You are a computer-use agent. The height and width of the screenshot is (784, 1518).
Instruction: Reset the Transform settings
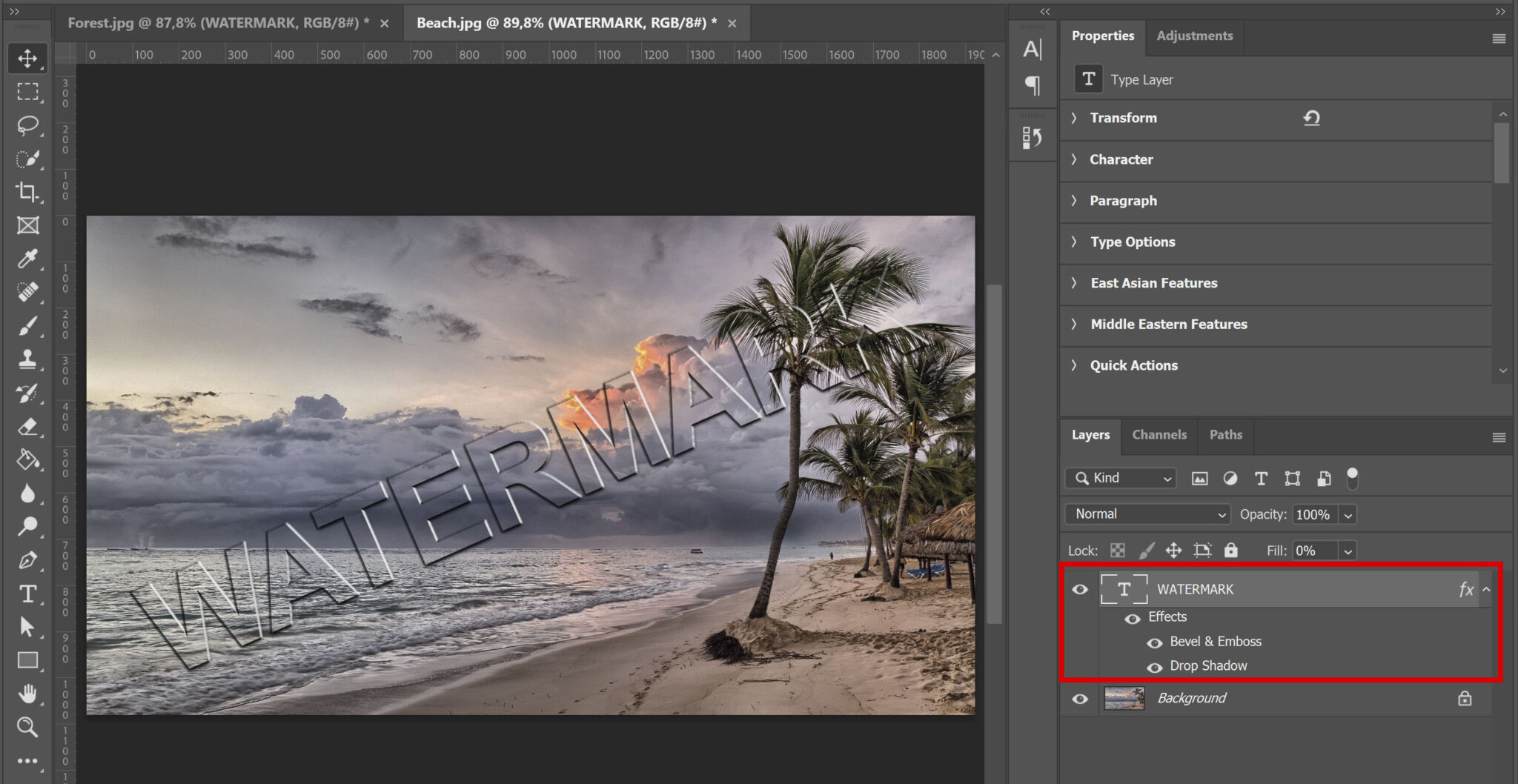point(1311,118)
